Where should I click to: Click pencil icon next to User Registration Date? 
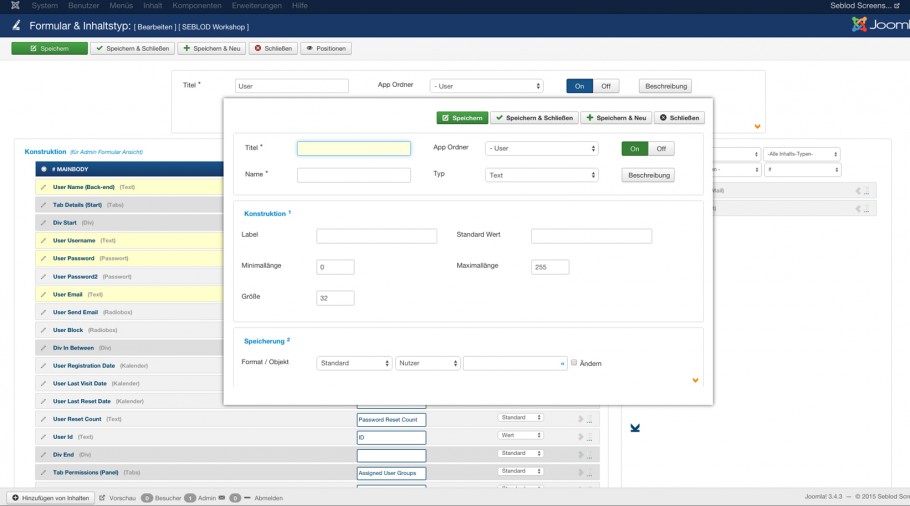(44, 366)
